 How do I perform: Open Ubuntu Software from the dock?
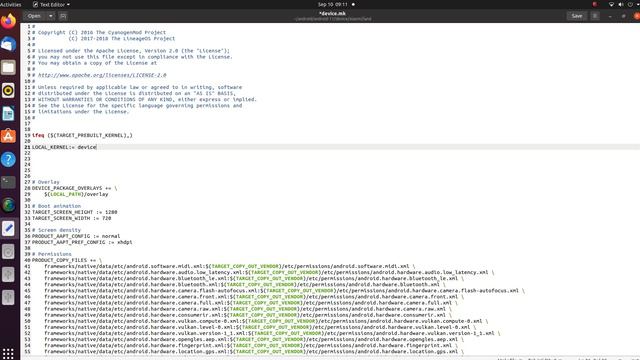point(8,136)
